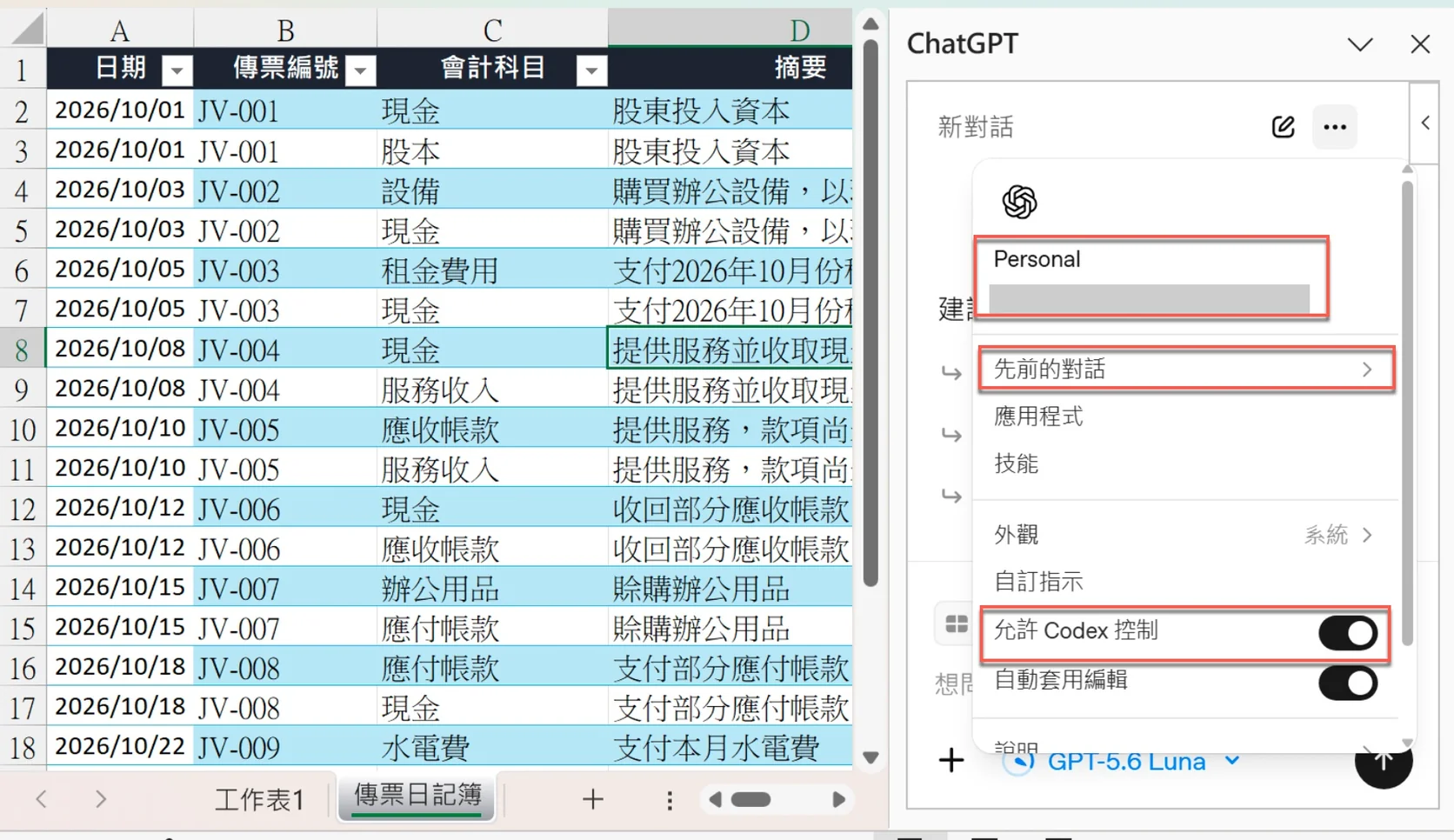Open 外觀 appearance submenu

(1186, 535)
